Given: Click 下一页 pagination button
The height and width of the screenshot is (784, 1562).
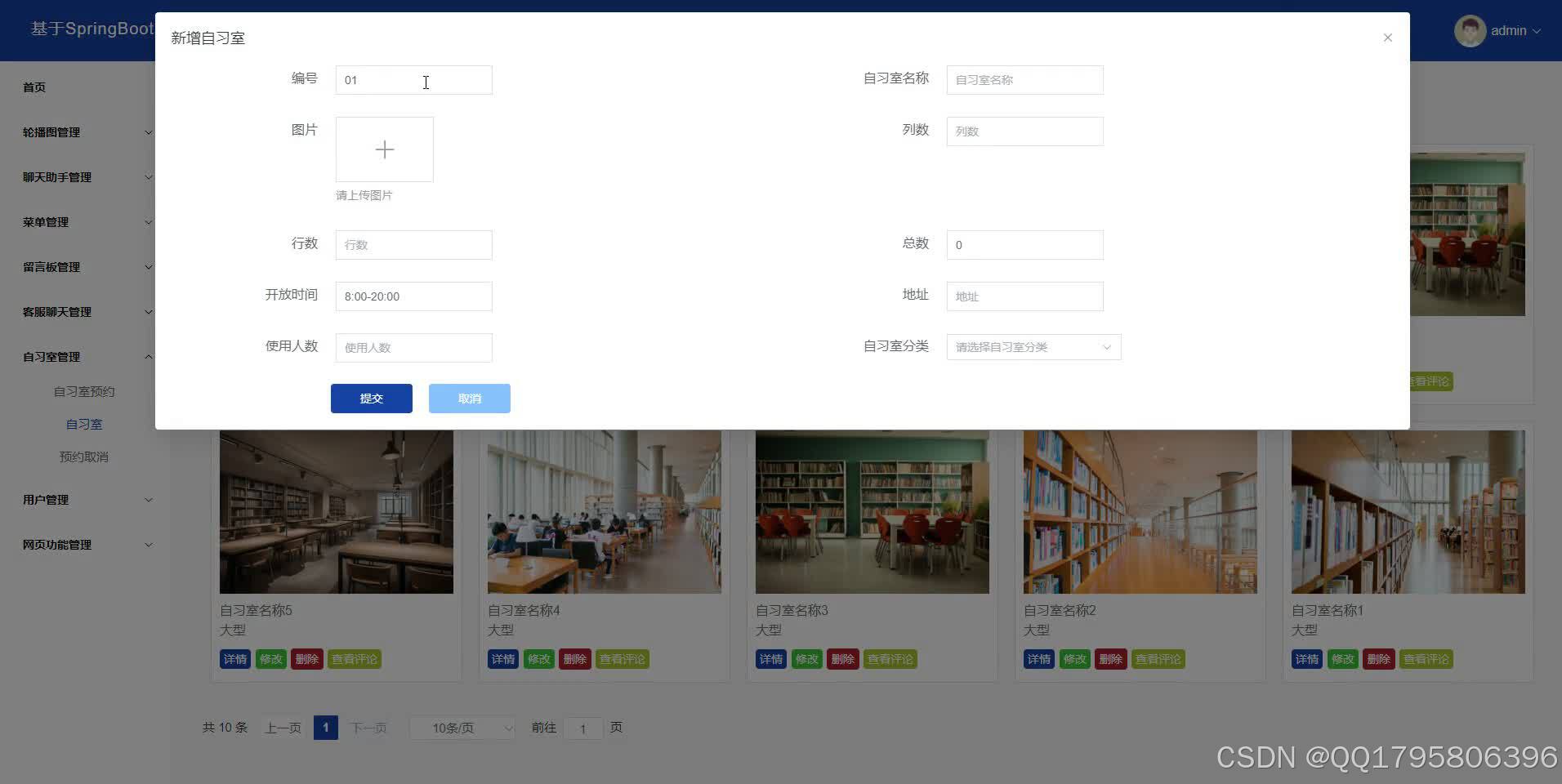Looking at the screenshot, I should point(368,727).
